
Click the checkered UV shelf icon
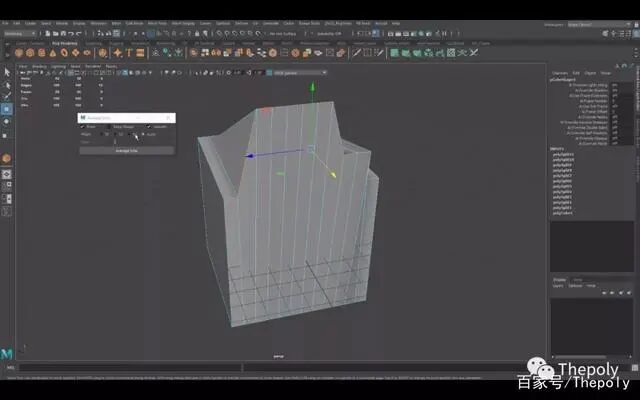pos(451,53)
